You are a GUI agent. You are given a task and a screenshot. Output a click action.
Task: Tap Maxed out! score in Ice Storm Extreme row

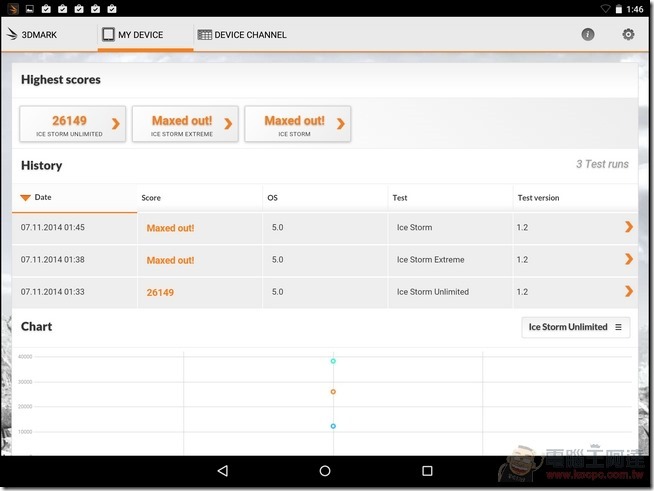coord(170,260)
